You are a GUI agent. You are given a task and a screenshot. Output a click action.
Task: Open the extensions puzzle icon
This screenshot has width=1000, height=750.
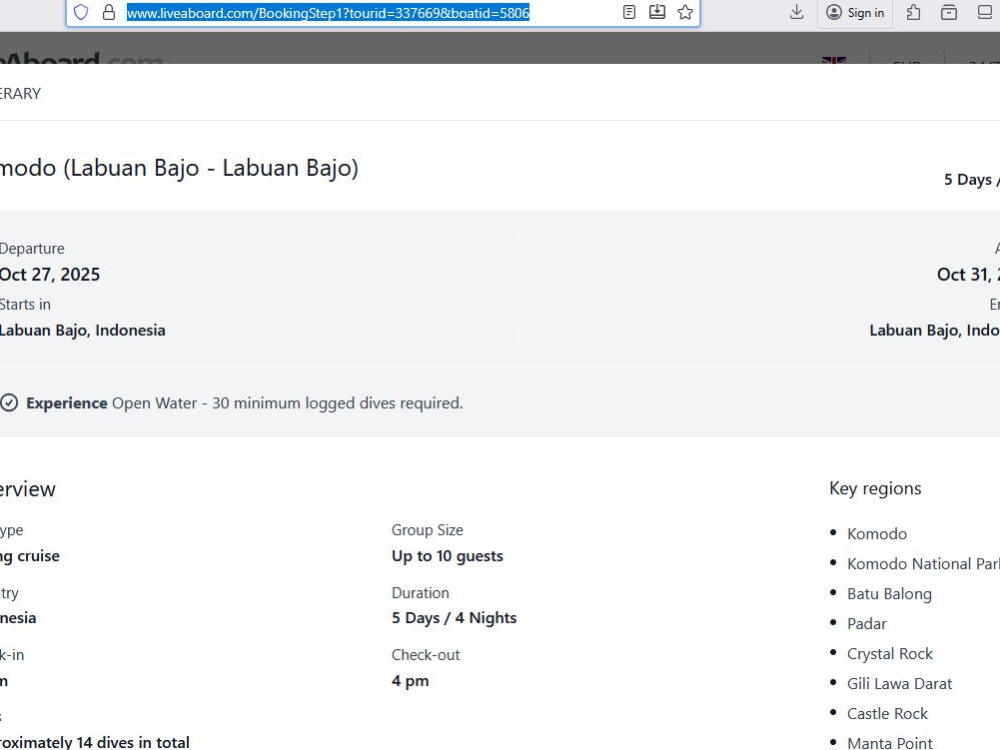click(x=913, y=12)
